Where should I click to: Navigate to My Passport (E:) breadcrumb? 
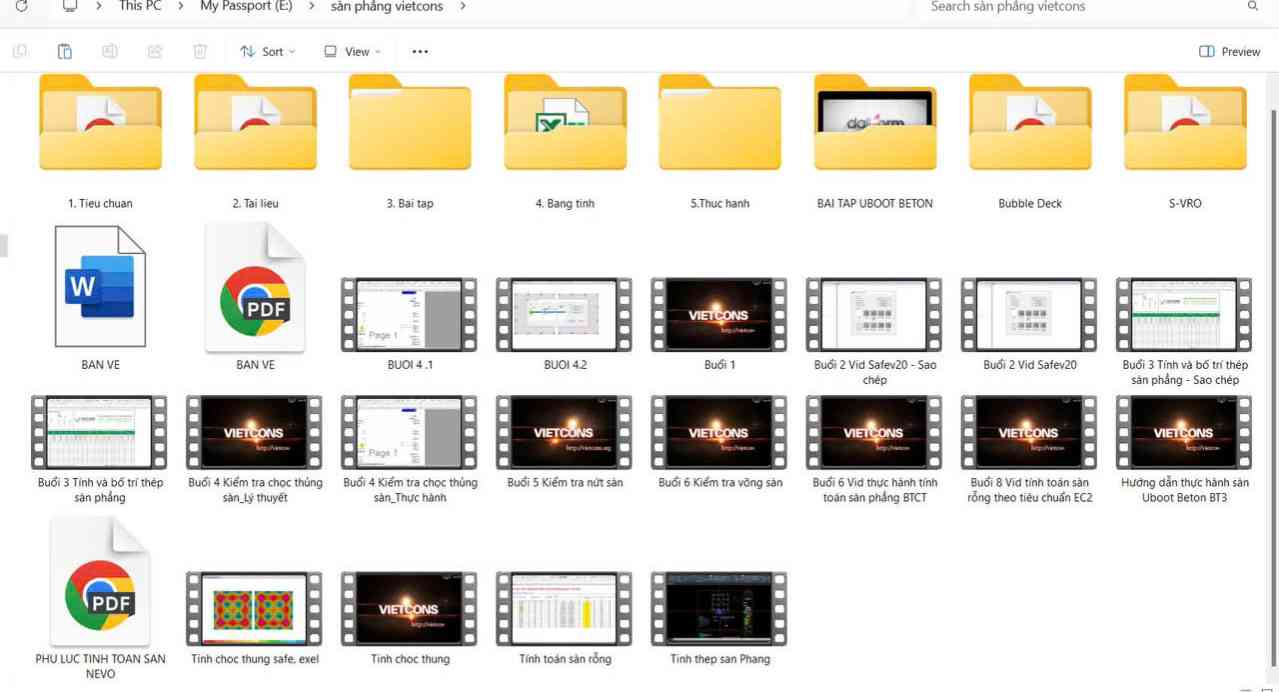(246, 7)
